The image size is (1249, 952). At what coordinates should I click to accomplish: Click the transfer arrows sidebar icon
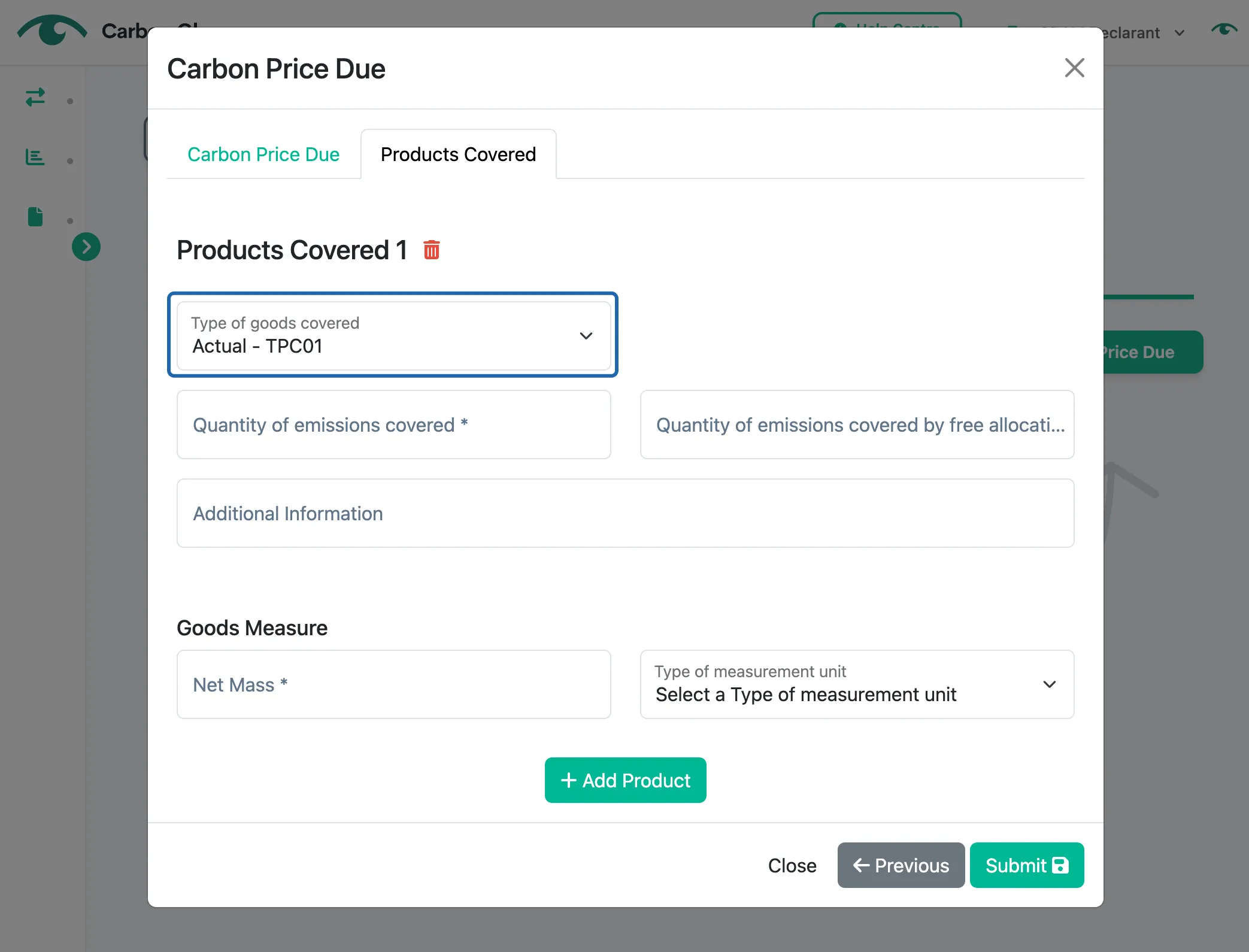click(35, 97)
